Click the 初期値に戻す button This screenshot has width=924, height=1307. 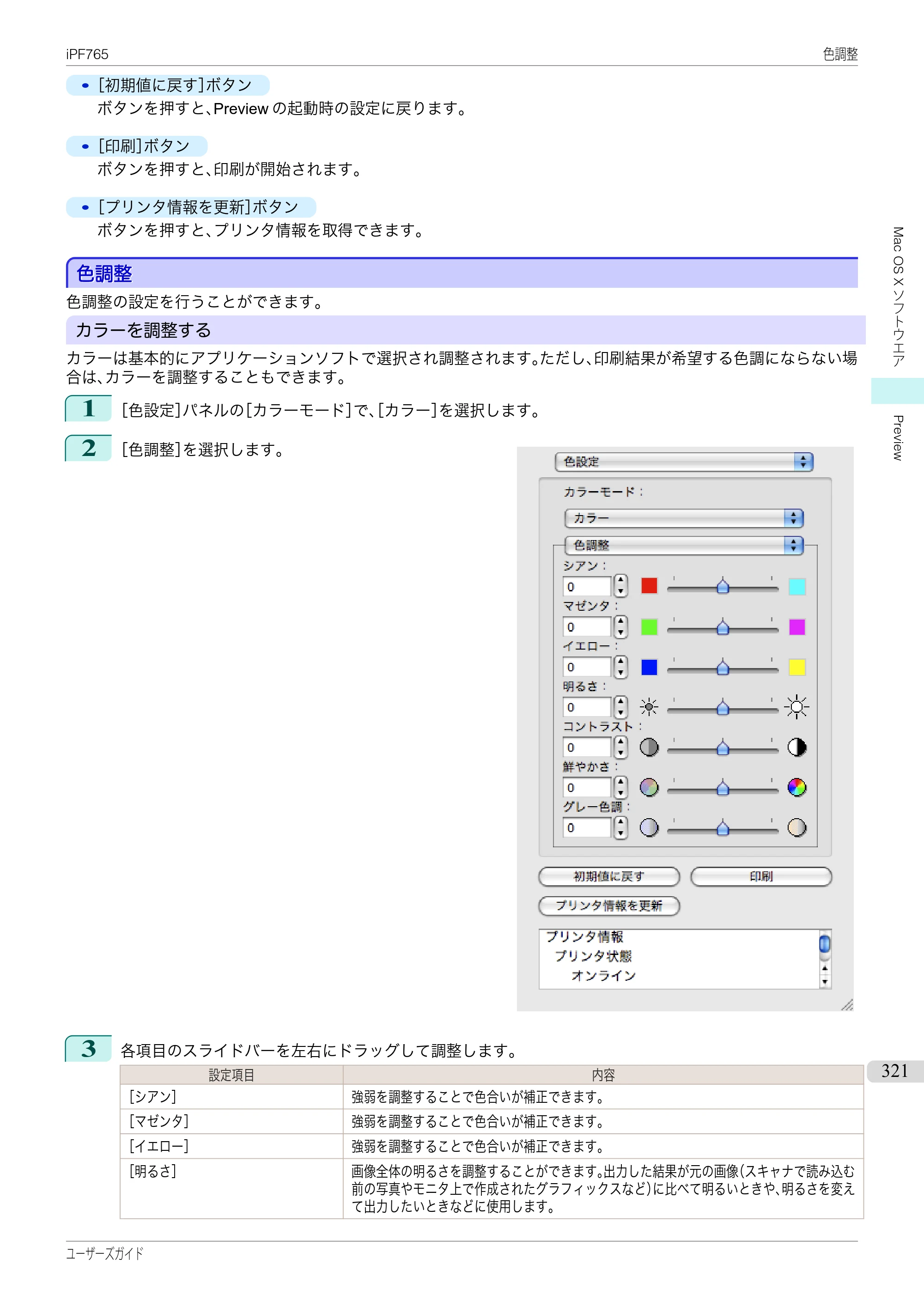coord(608,877)
